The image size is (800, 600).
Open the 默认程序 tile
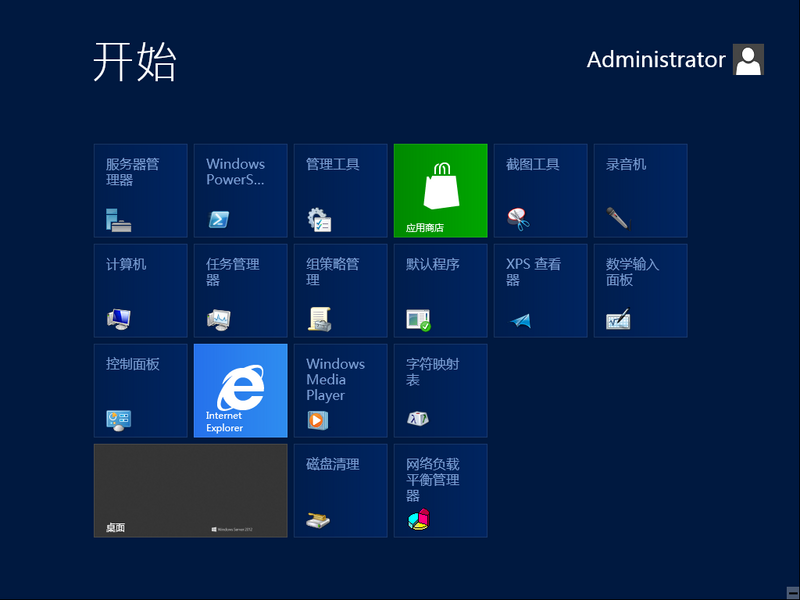440,290
